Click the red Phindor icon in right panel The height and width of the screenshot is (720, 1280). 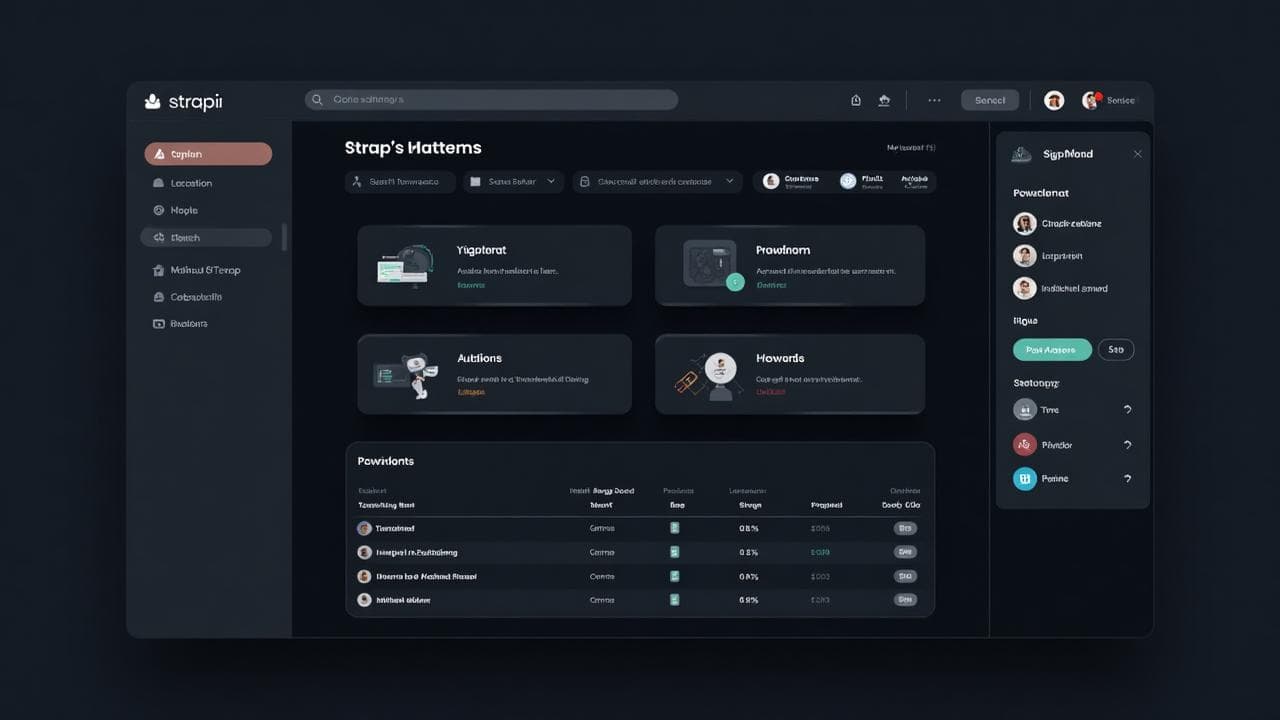(x=1024, y=444)
